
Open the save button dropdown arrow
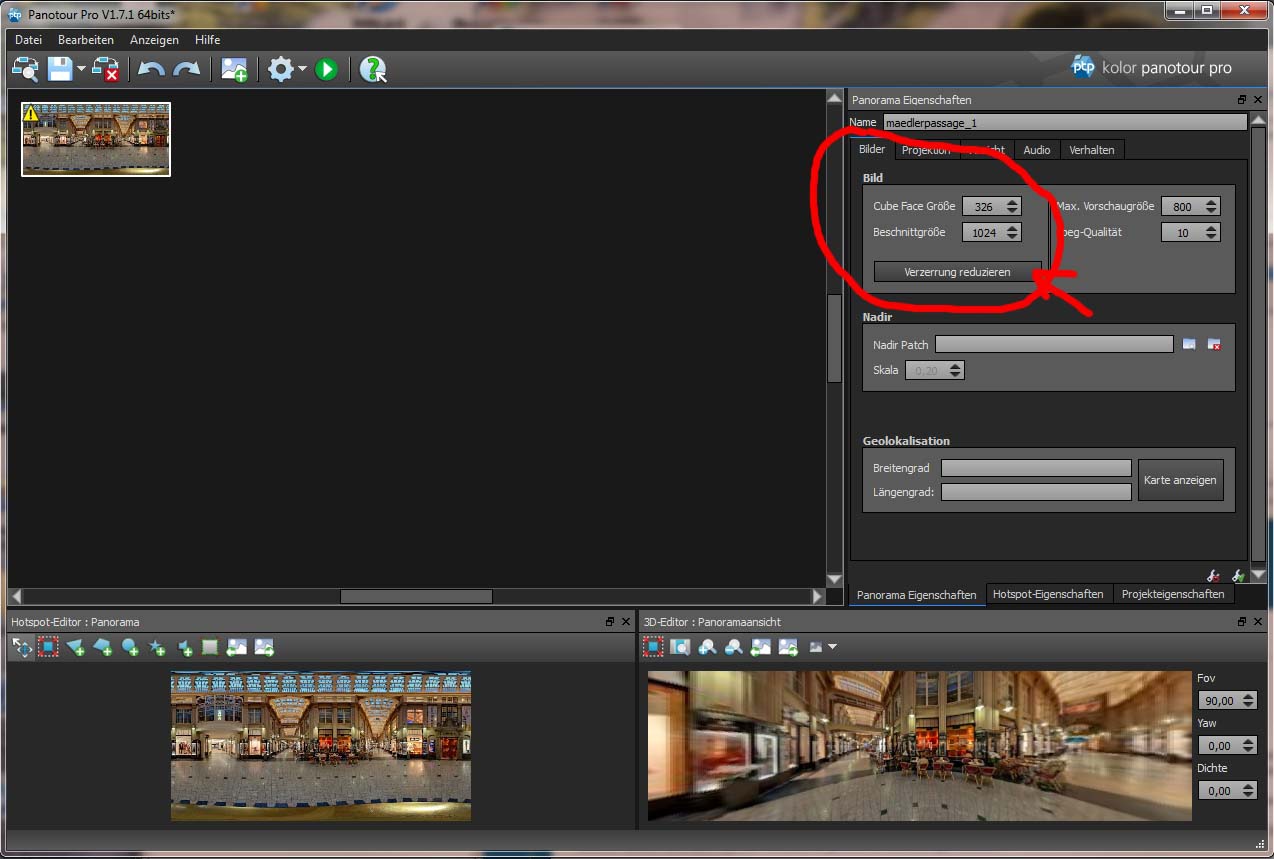coord(81,70)
